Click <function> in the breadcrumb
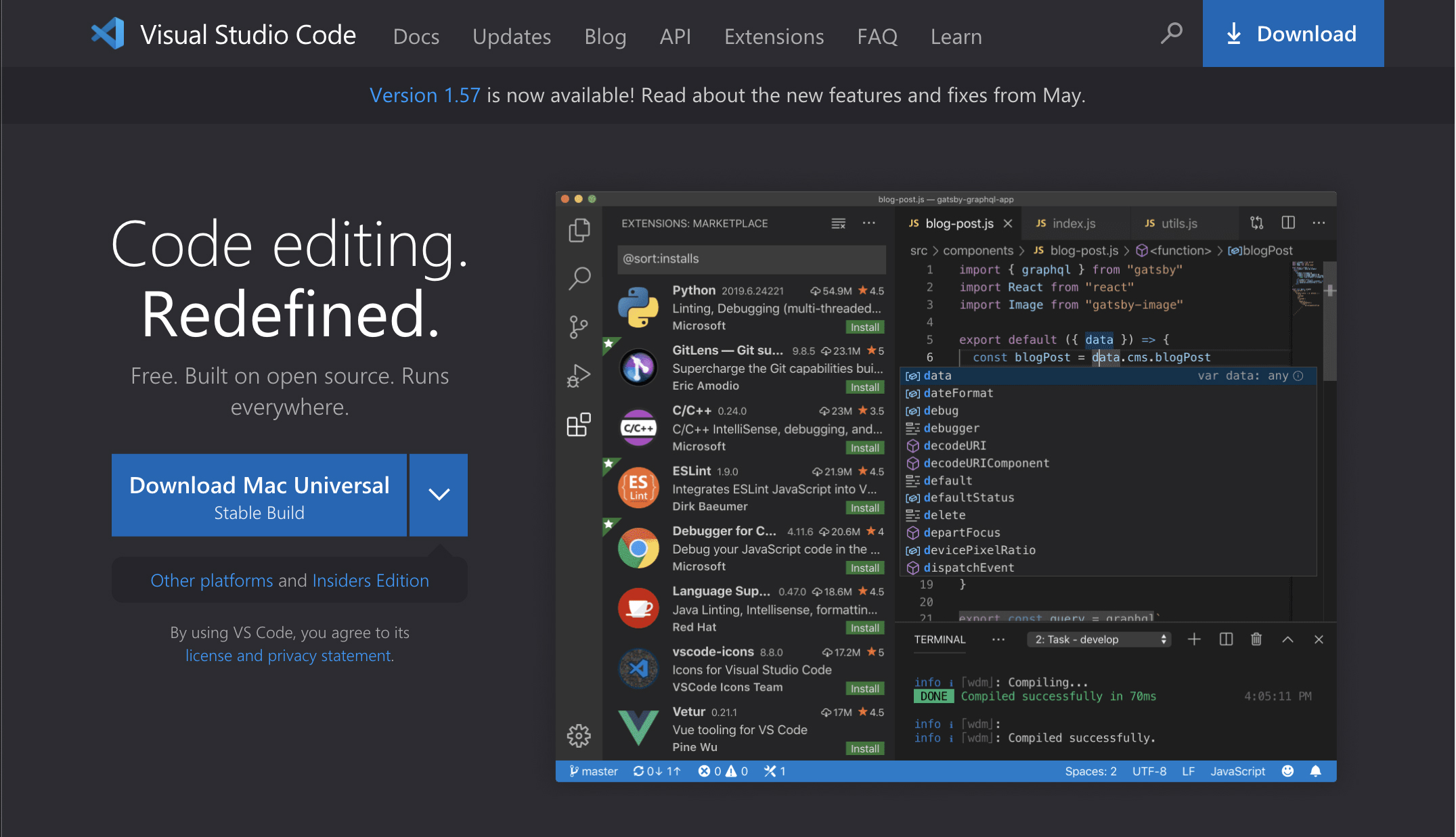The image size is (1456, 837). (x=1174, y=250)
